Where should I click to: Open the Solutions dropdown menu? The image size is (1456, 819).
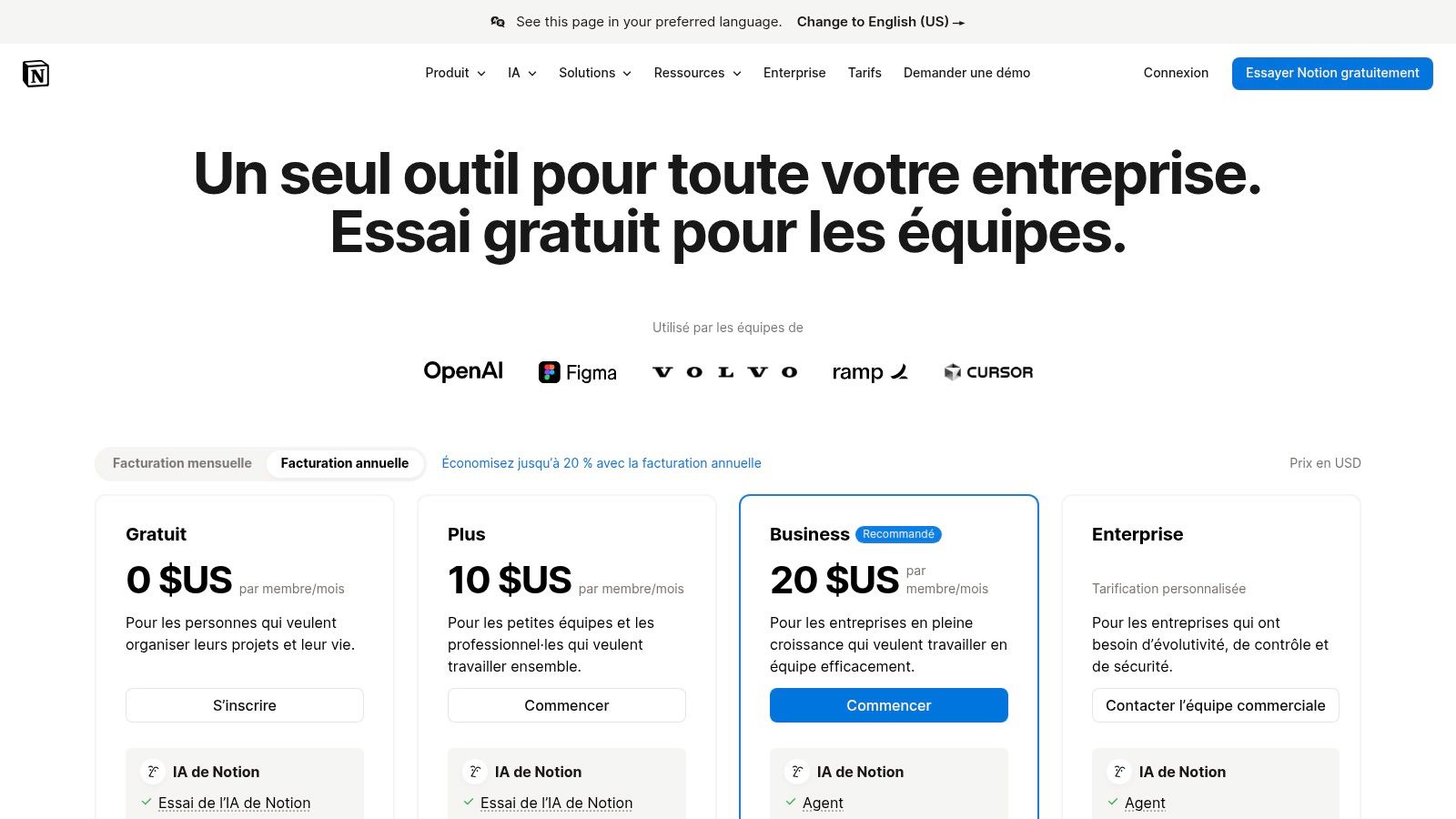595,73
